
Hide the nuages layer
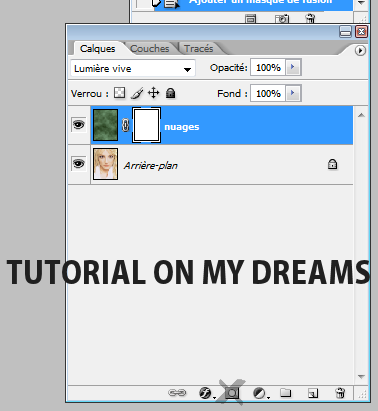79,125
